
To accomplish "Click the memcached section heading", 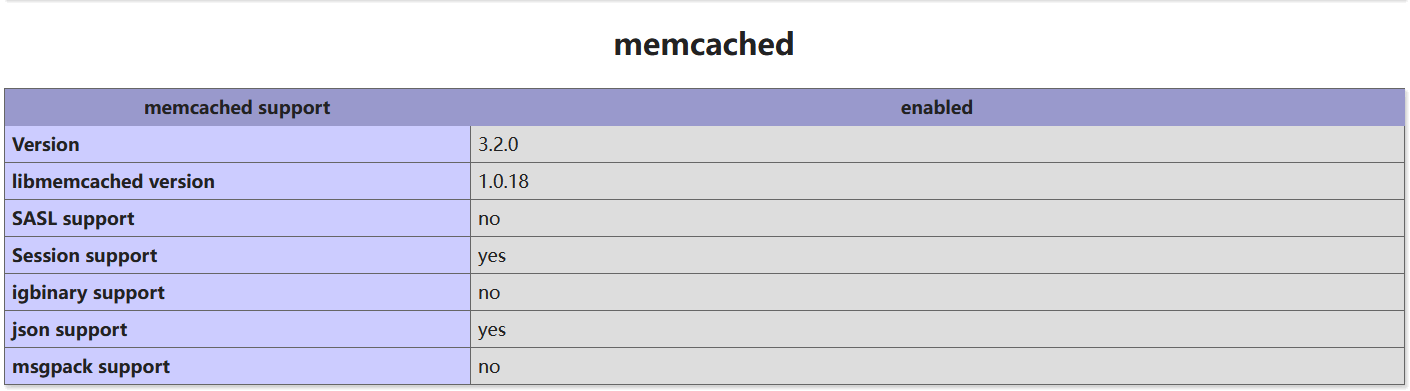I will click(x=704, y=44).
